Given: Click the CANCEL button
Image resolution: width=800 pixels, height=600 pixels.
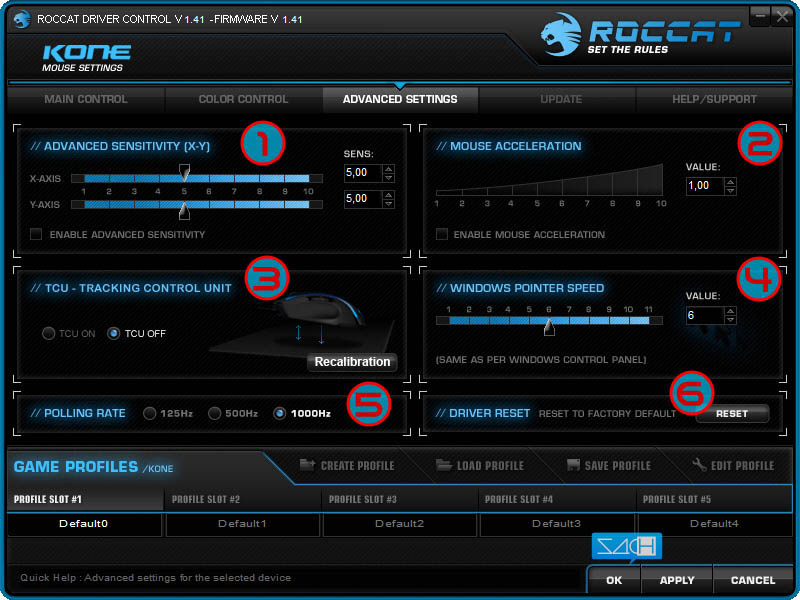Looking at the screenshot, I should coord(753,580).
